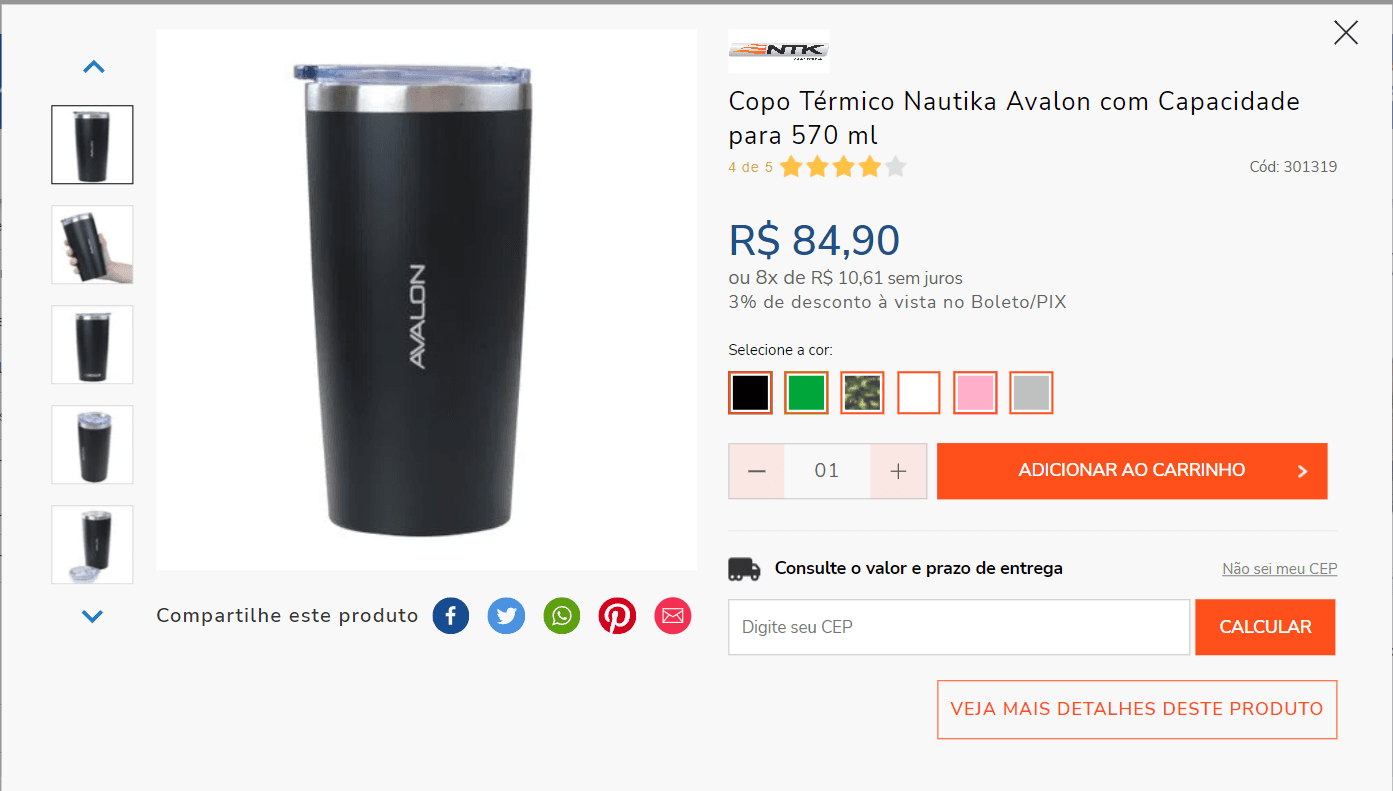The width and height of the screenshot is (1393, 791).
Task: Open the Não sei meu CEP link
Action: click(1279, 569)
